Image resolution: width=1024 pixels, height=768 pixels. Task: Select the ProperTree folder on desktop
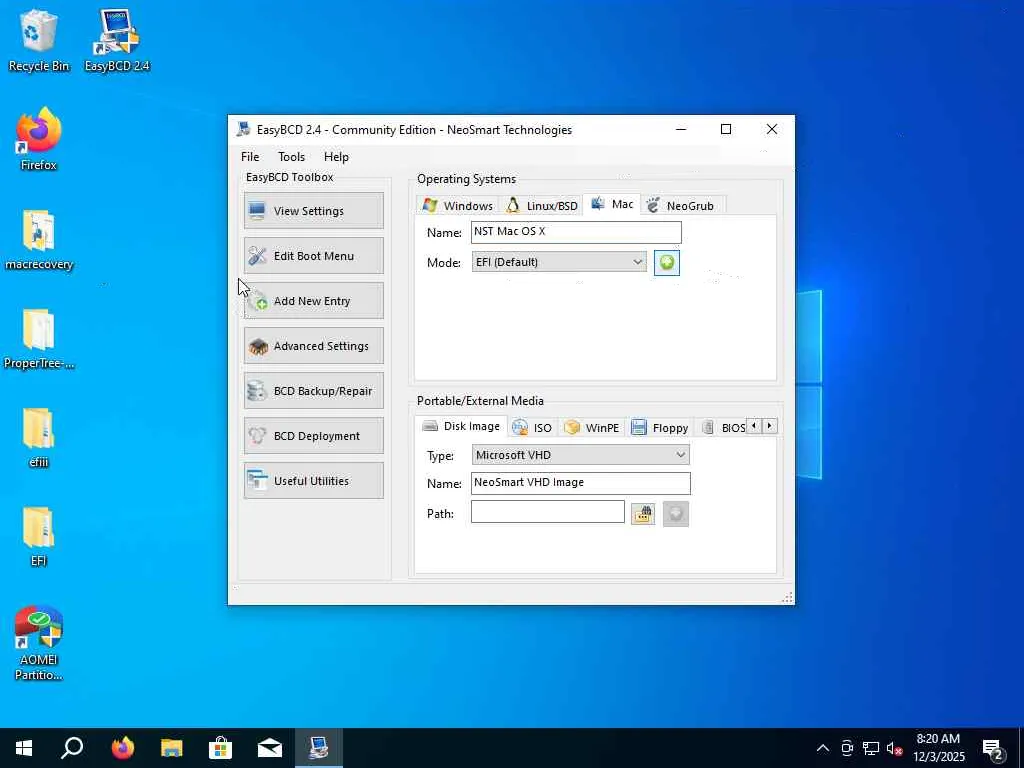tap(39, 338)
